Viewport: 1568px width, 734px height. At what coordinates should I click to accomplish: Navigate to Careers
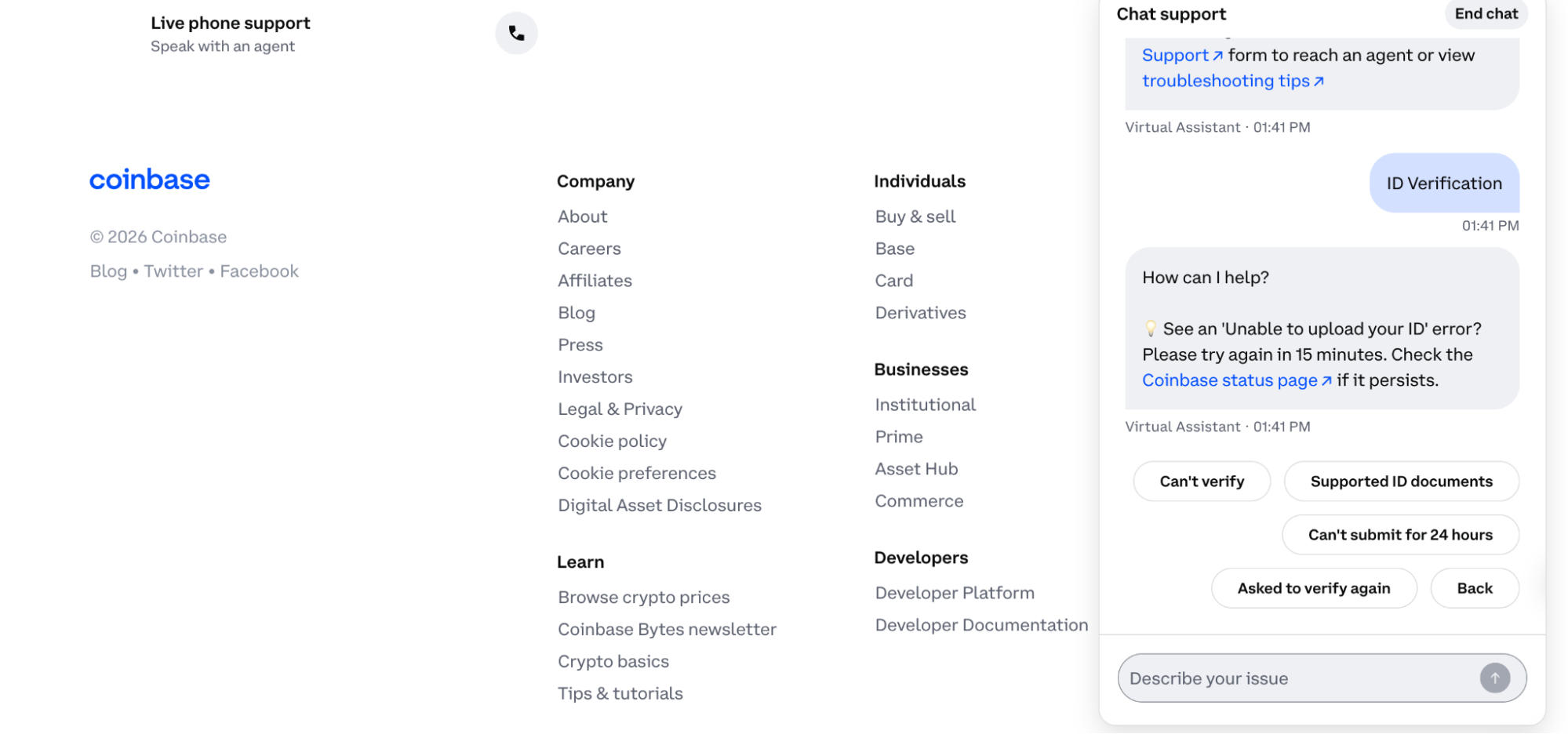(589, 248)
